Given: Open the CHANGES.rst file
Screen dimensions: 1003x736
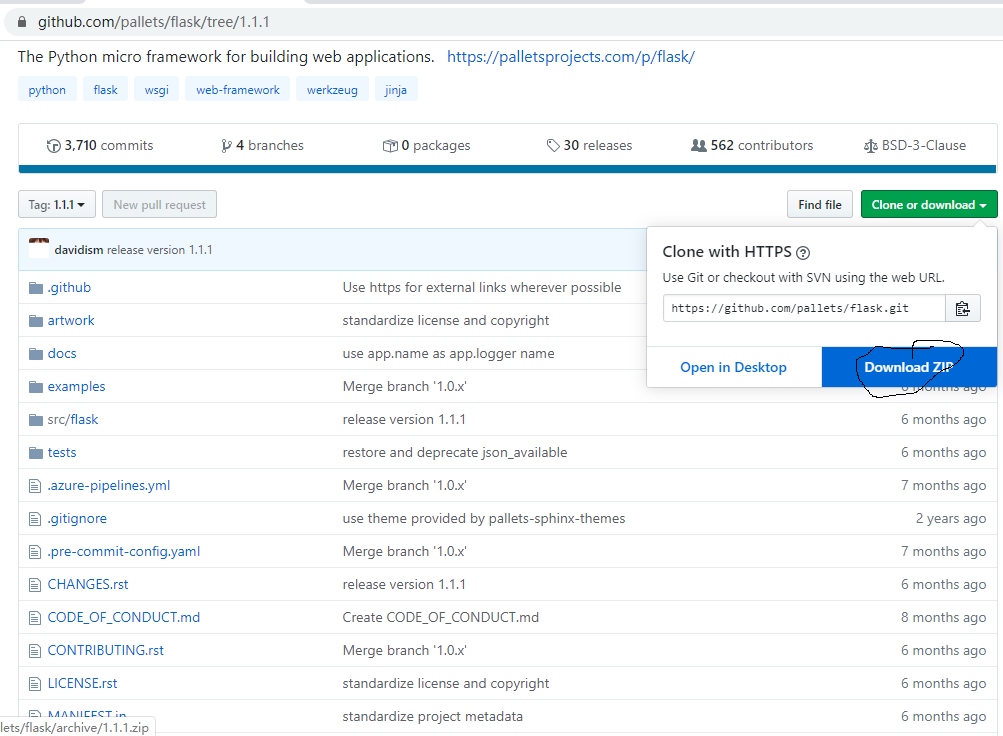Looking at the screenshot, I should pos(88,584).
